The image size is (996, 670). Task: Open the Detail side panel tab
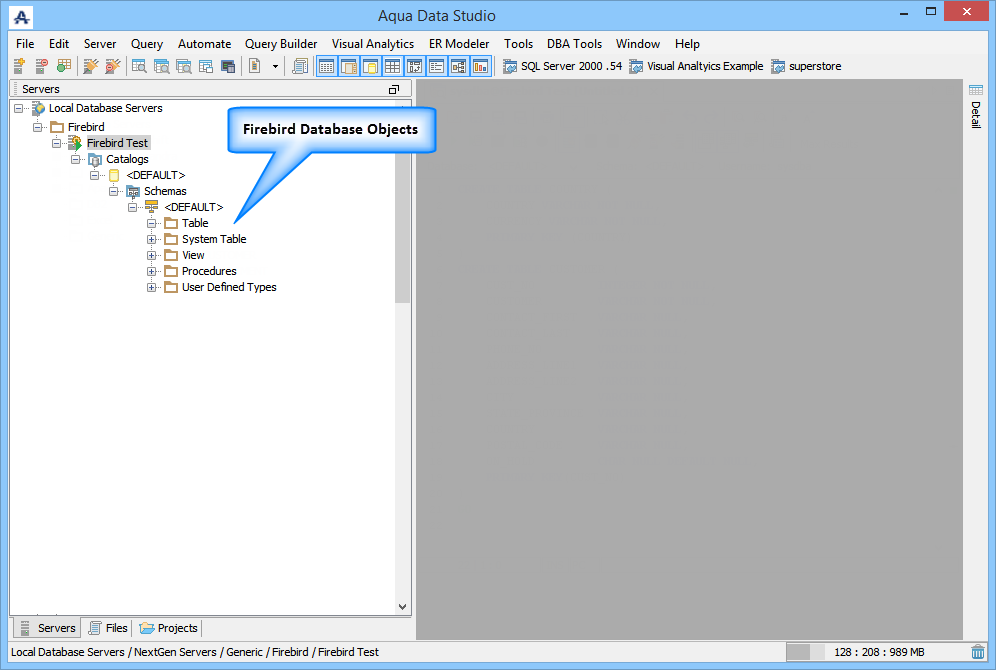pos(976,106)
